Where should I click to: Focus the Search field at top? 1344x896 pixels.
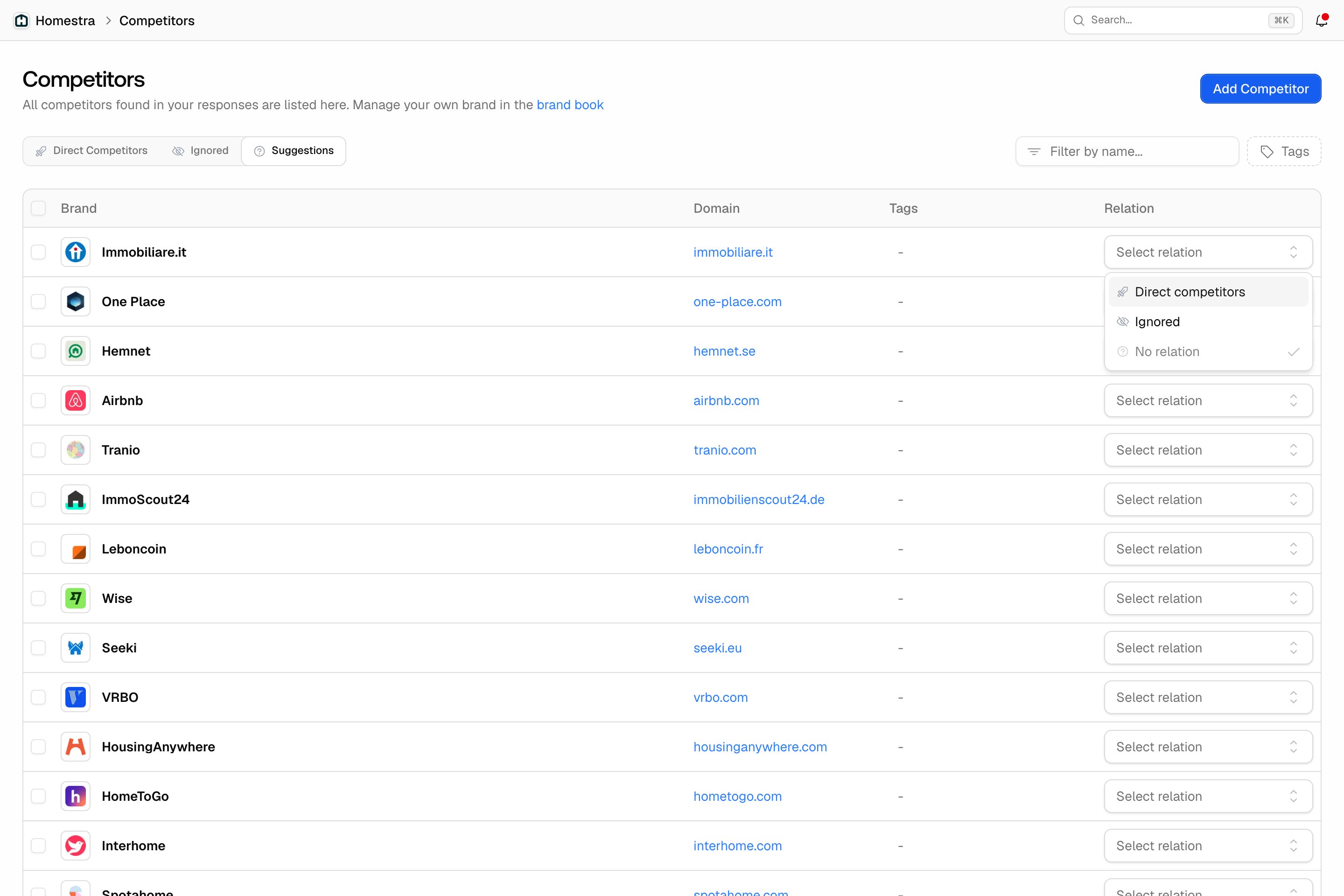[1183, 21]
